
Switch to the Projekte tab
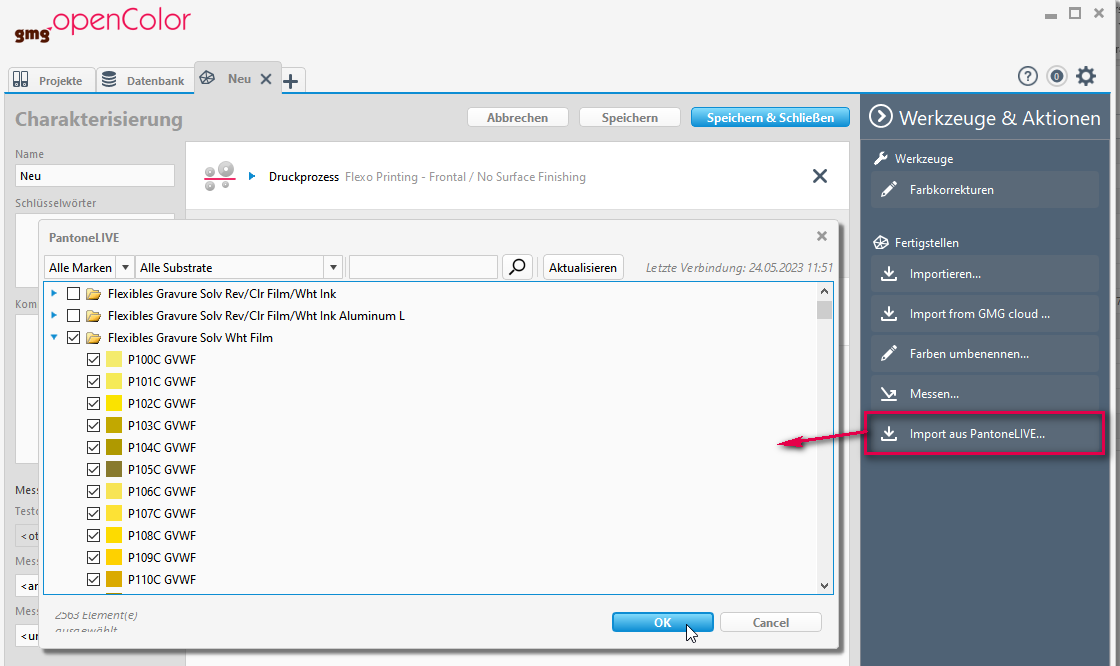coord(51,80)
